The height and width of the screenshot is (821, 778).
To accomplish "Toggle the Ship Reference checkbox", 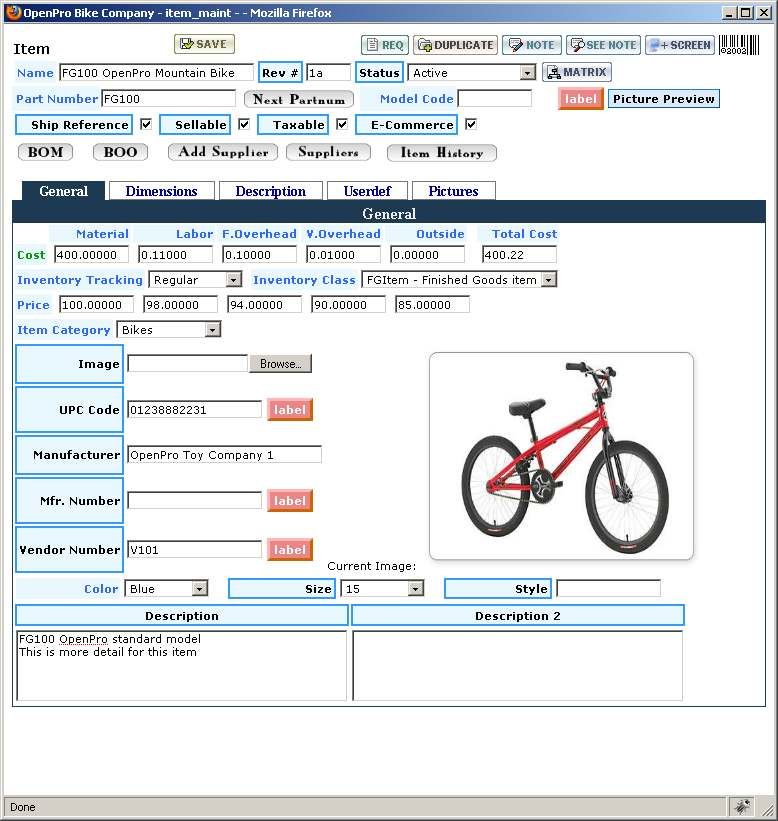I will click(146, 125).
